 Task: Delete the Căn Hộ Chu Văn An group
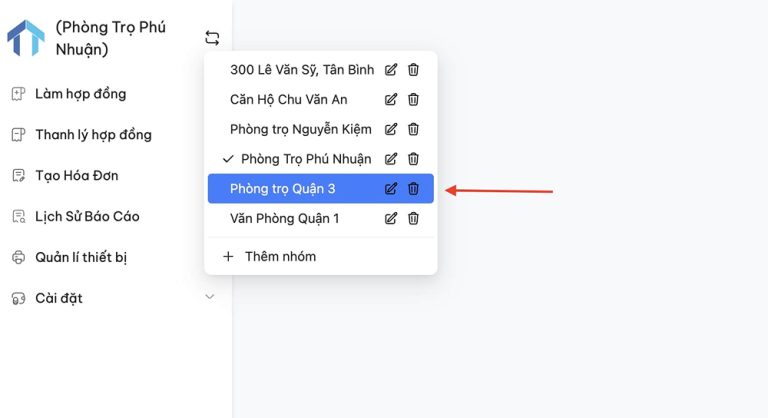pos(413,99)
